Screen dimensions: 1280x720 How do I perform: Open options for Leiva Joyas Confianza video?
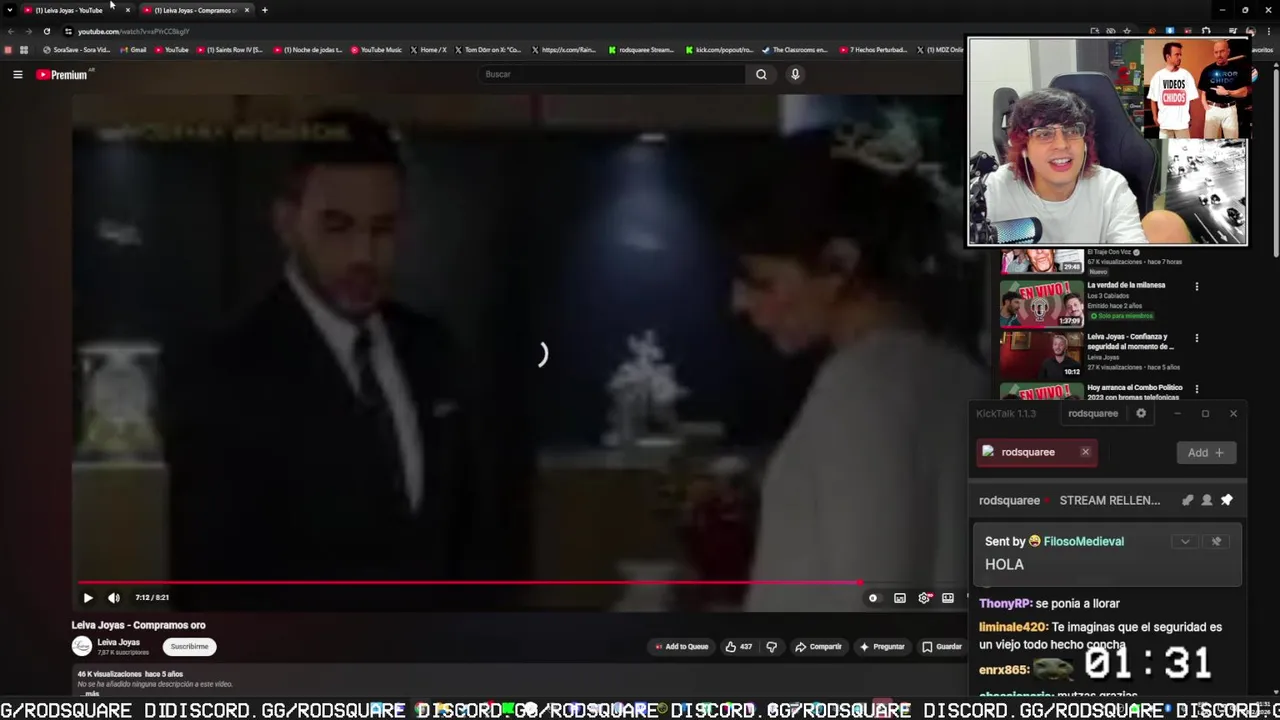(1196, 338)
